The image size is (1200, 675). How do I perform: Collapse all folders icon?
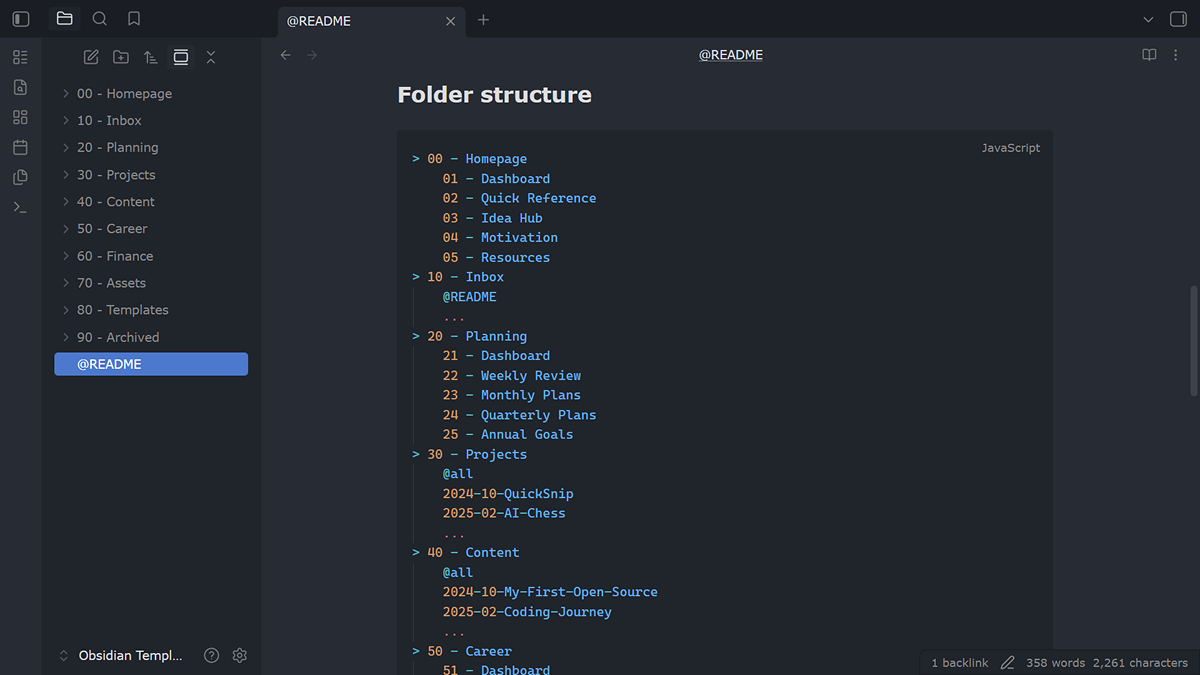211,57
